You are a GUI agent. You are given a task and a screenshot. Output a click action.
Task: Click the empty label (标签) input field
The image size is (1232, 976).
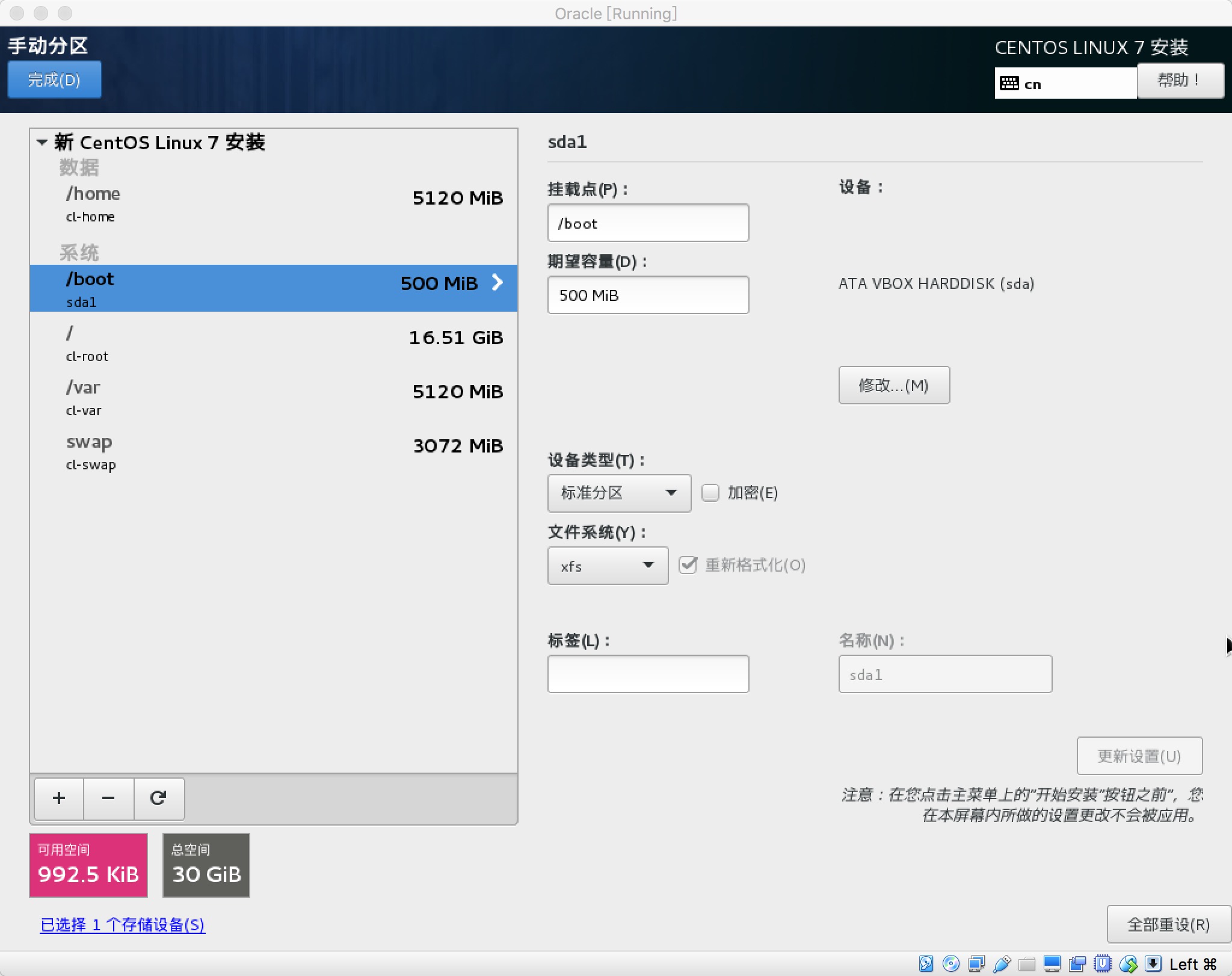[x=648, y=674]
